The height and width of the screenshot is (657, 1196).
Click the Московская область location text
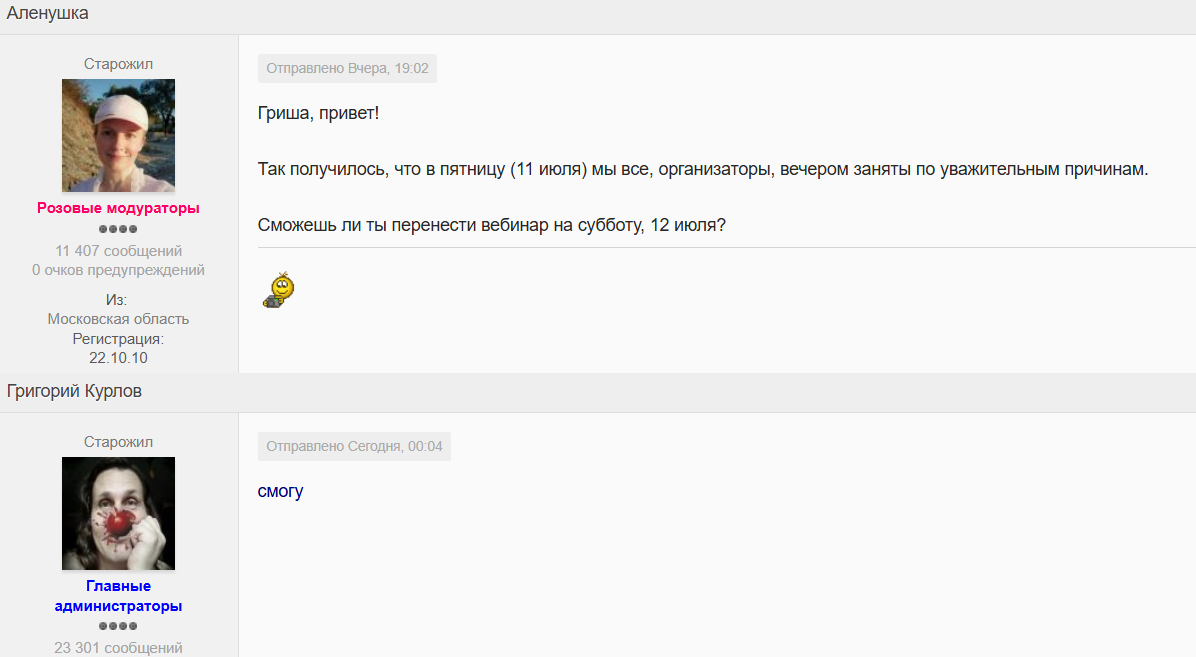(118, 319)
